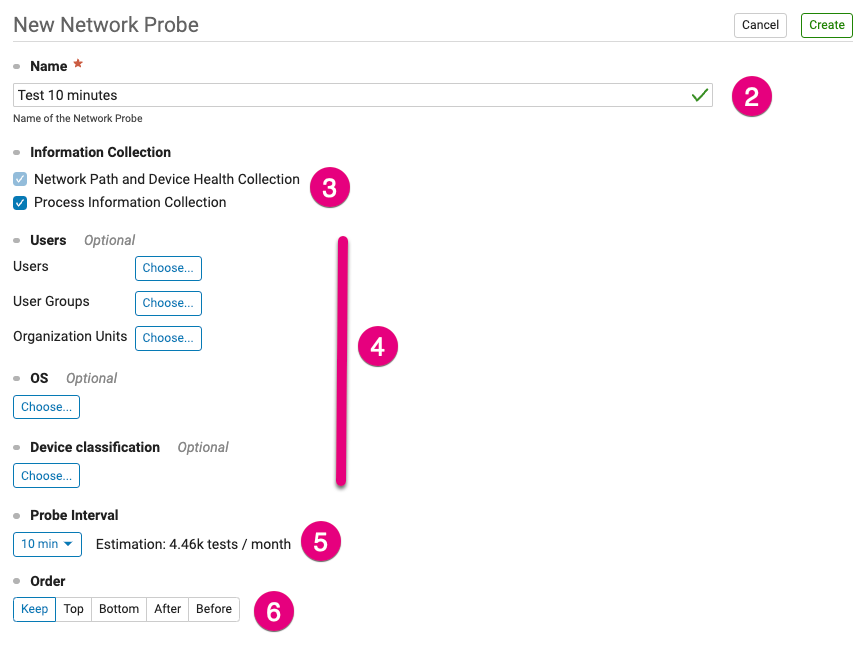Select the Keep order option
The height and width of the screenshot is (647, 865).
point(34,609)
